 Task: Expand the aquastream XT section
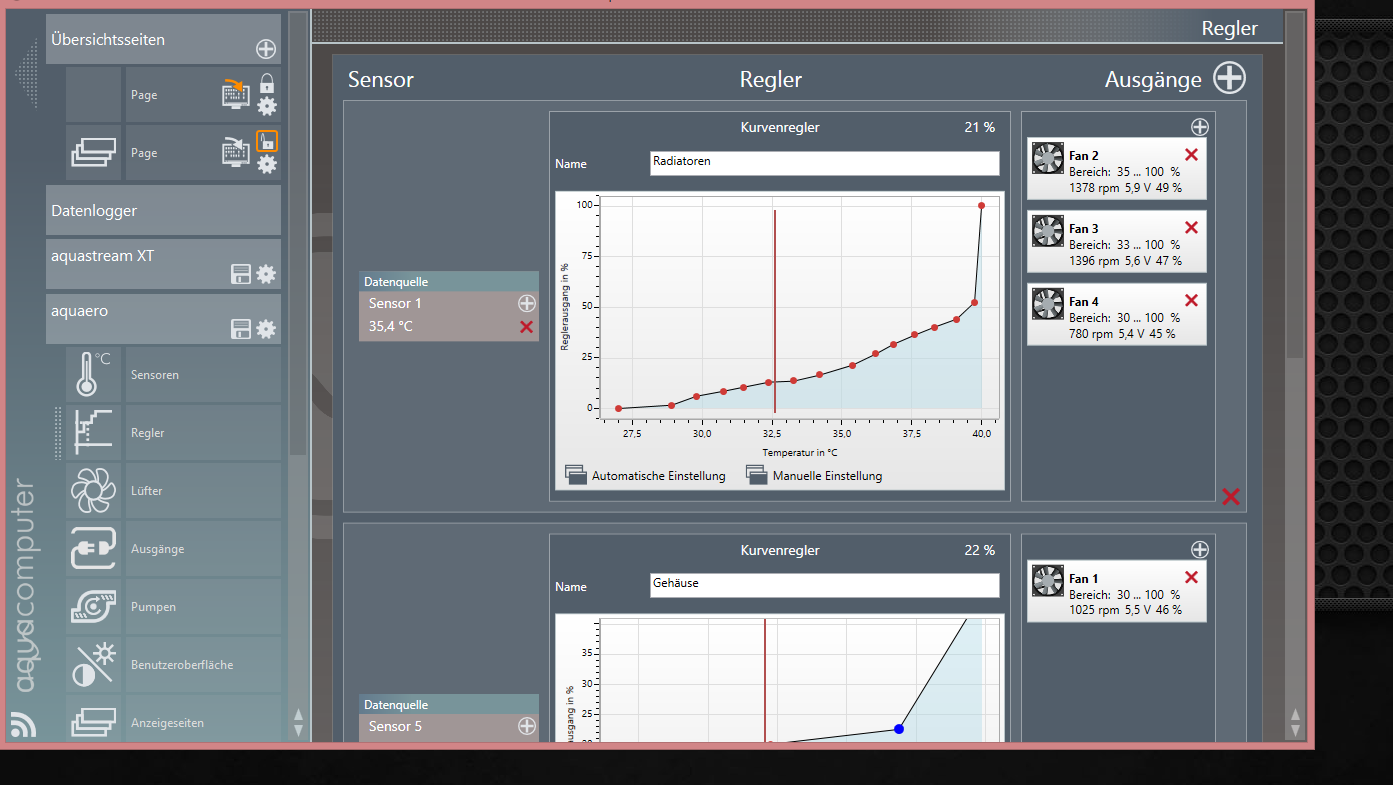[x=163, y=264]
